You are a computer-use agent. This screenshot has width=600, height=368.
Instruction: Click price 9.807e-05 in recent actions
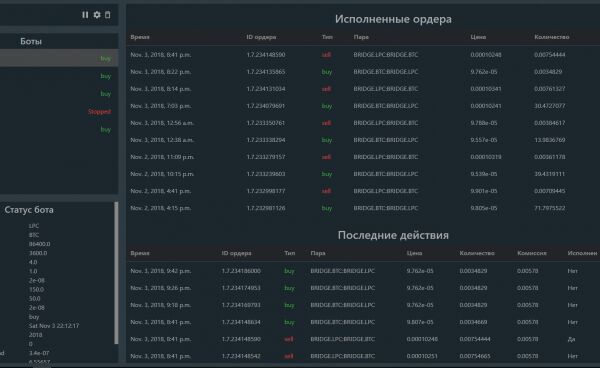(420, 322)
